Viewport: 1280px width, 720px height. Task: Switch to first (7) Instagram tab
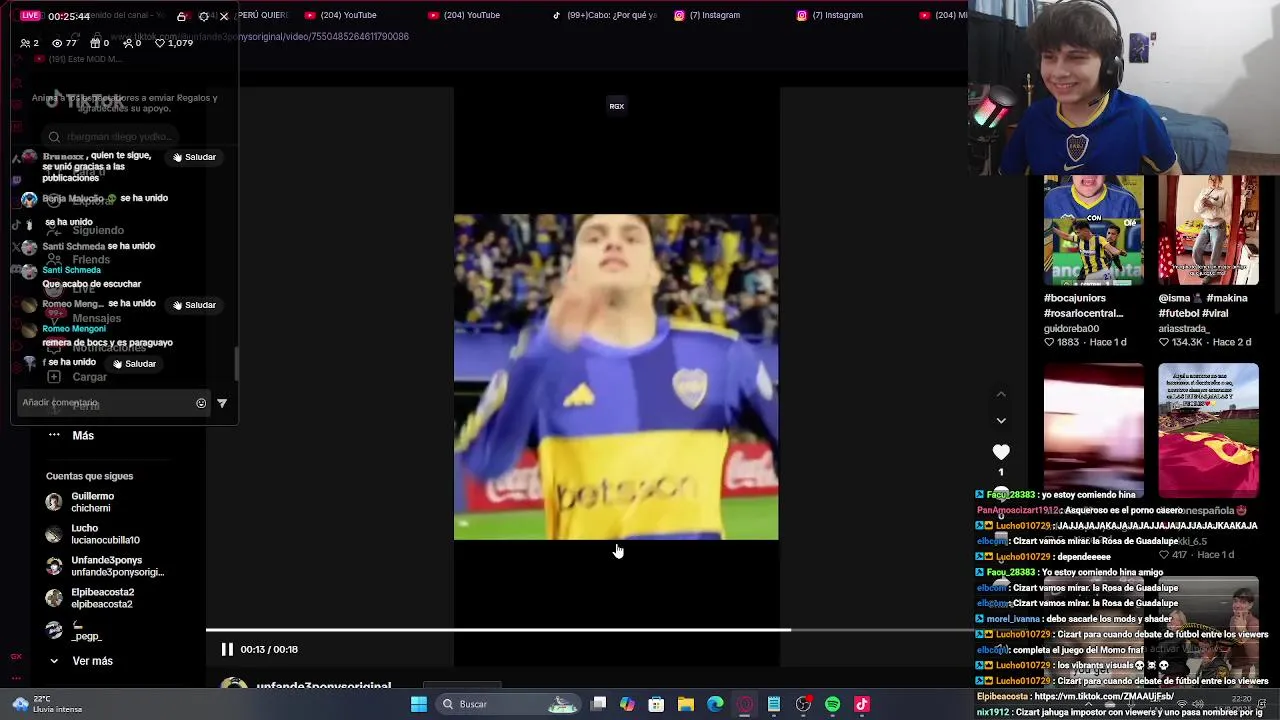(x=706, y=15)
